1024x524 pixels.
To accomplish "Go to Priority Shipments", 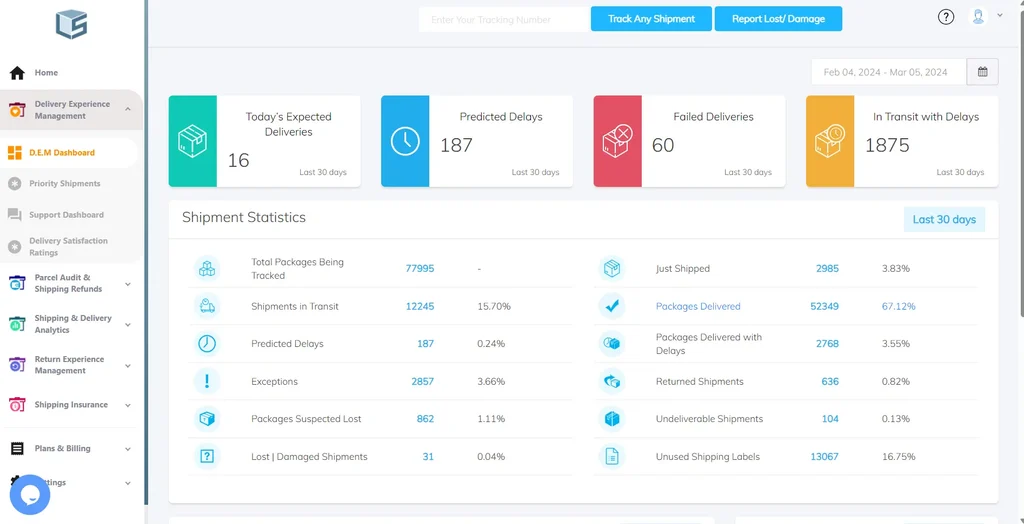I will (65, 184).
